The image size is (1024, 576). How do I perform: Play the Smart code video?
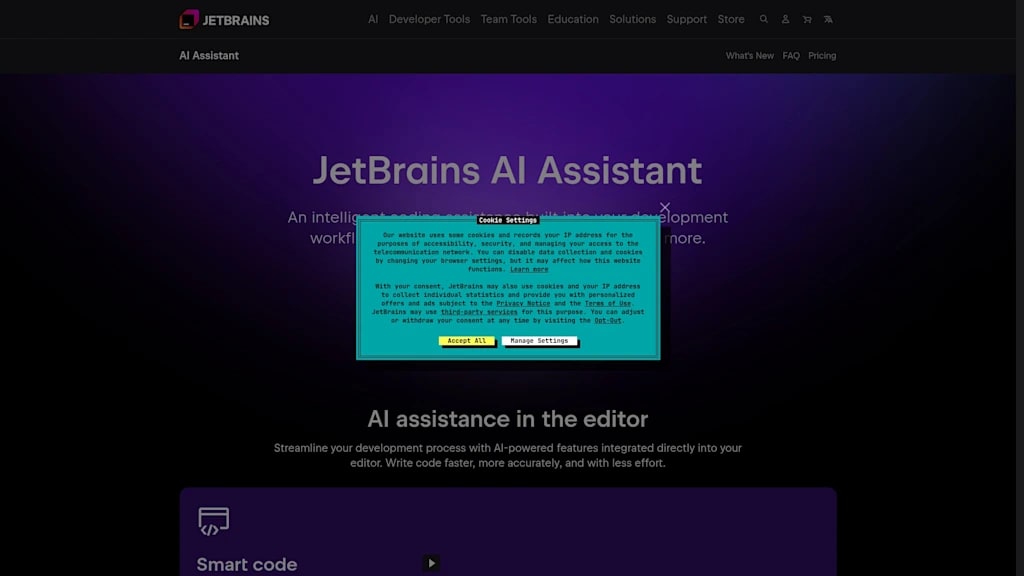(x=431, y=563)
